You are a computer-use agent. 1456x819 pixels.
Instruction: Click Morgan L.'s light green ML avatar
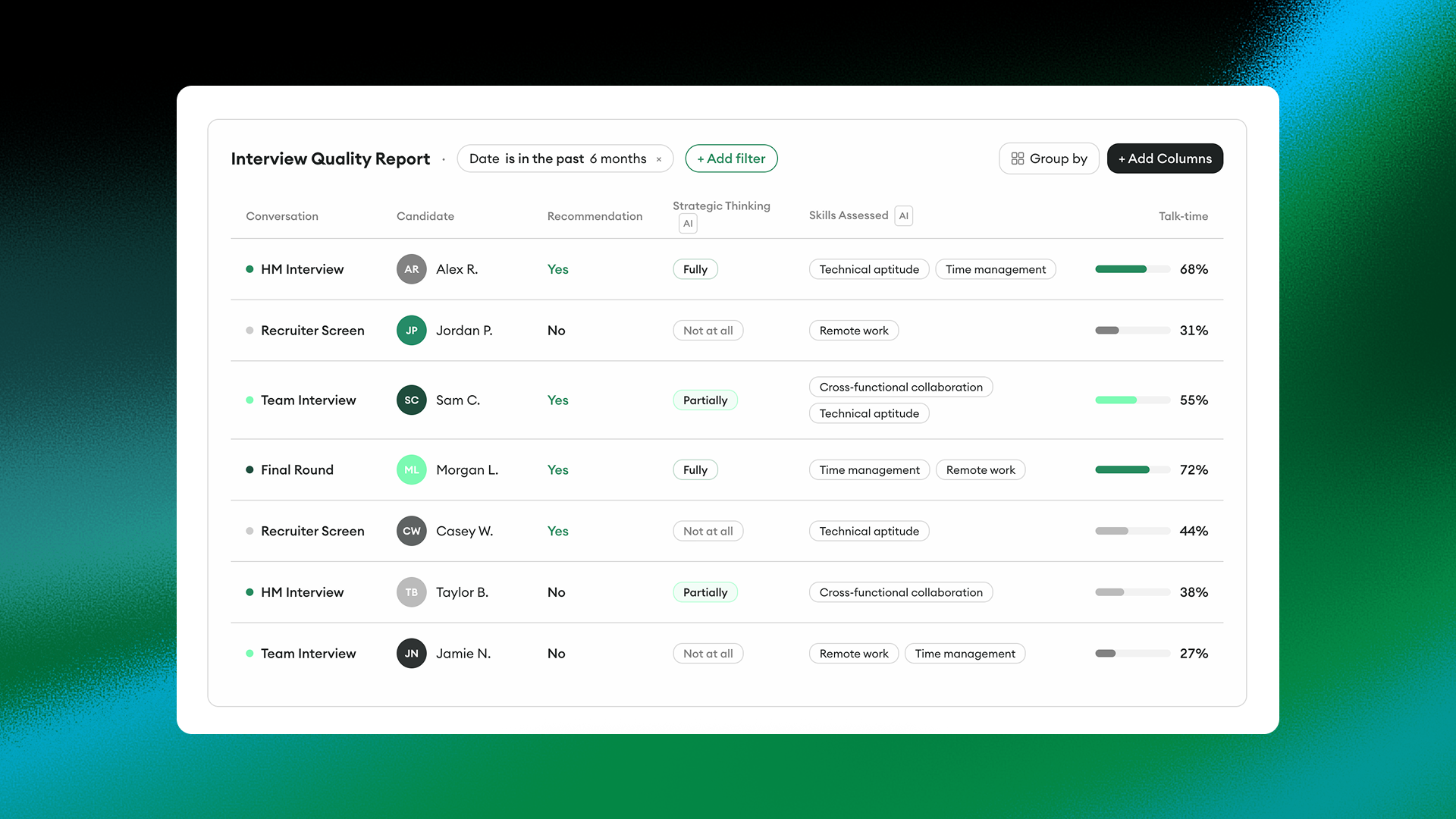point(411,470)
